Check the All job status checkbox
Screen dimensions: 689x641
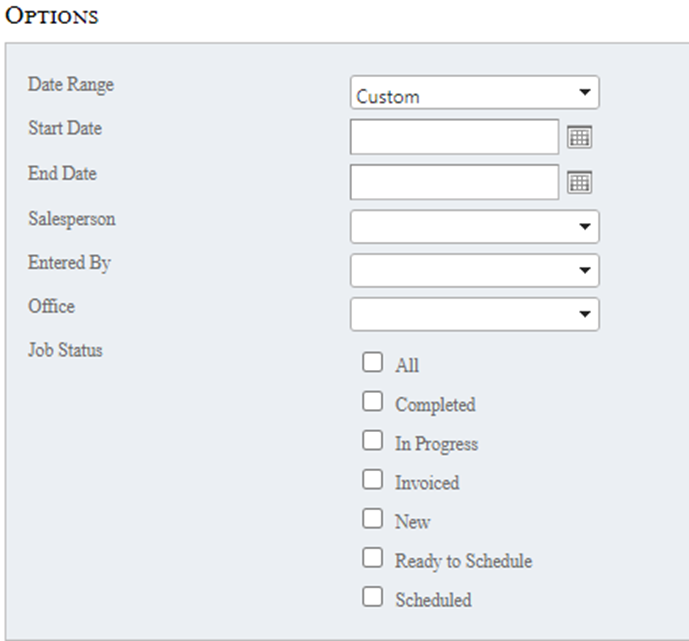[x=373, y=362]
